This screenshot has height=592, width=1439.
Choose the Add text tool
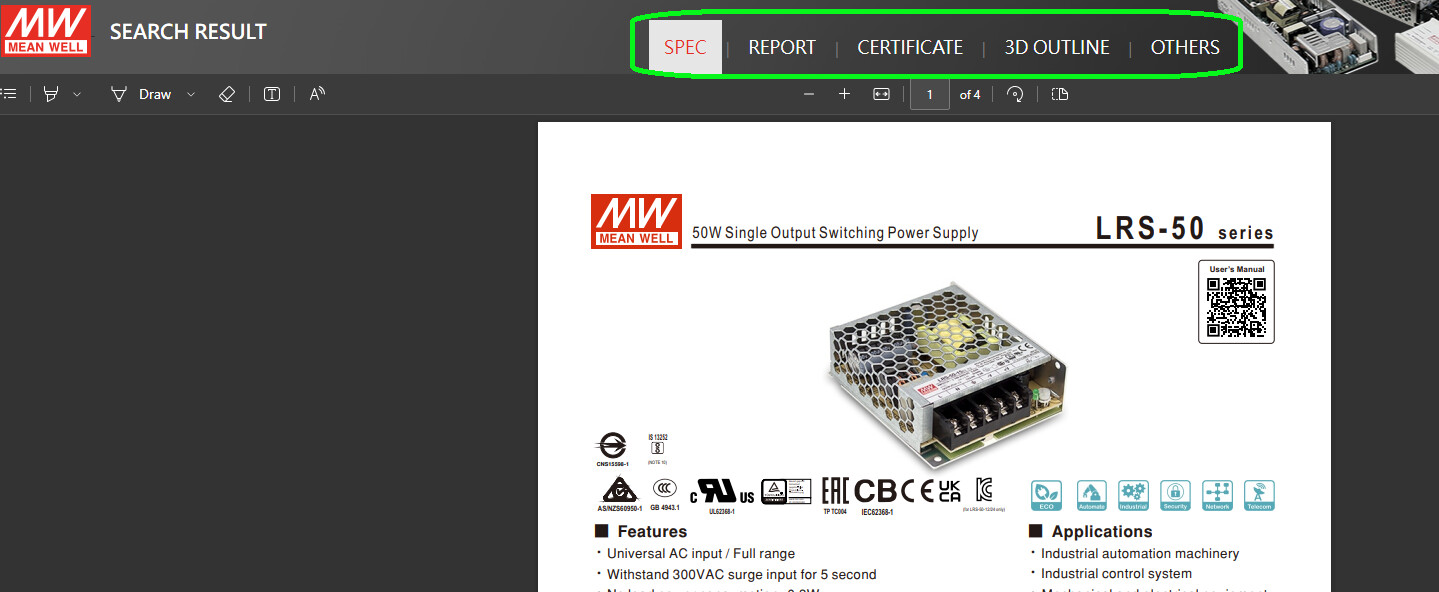point(272,94)
